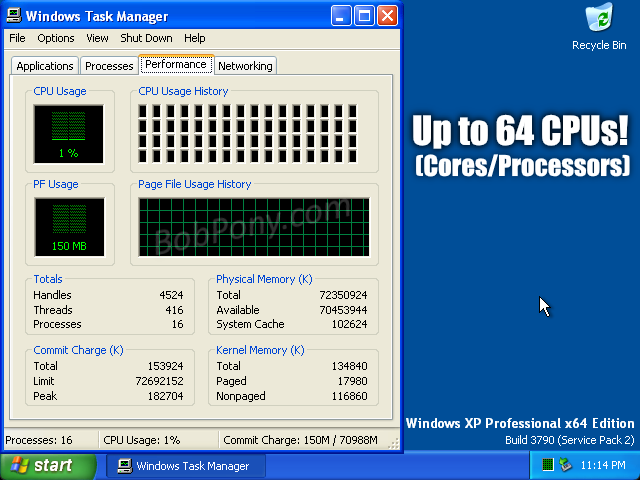Viewport: 640px width, 480px height.
Task: Minimize the Task Manager window
Action: point(341,16)
